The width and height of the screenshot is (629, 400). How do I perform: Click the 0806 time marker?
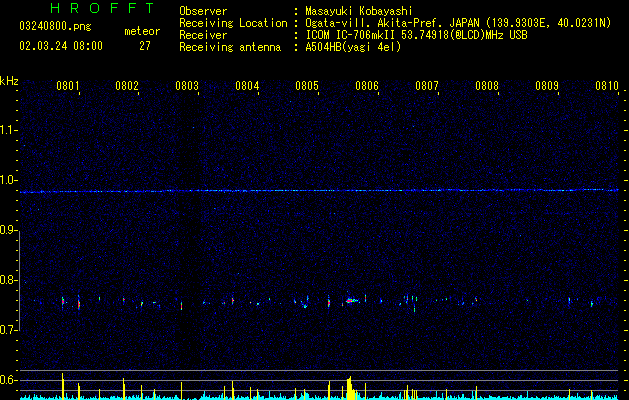[367, 86]
